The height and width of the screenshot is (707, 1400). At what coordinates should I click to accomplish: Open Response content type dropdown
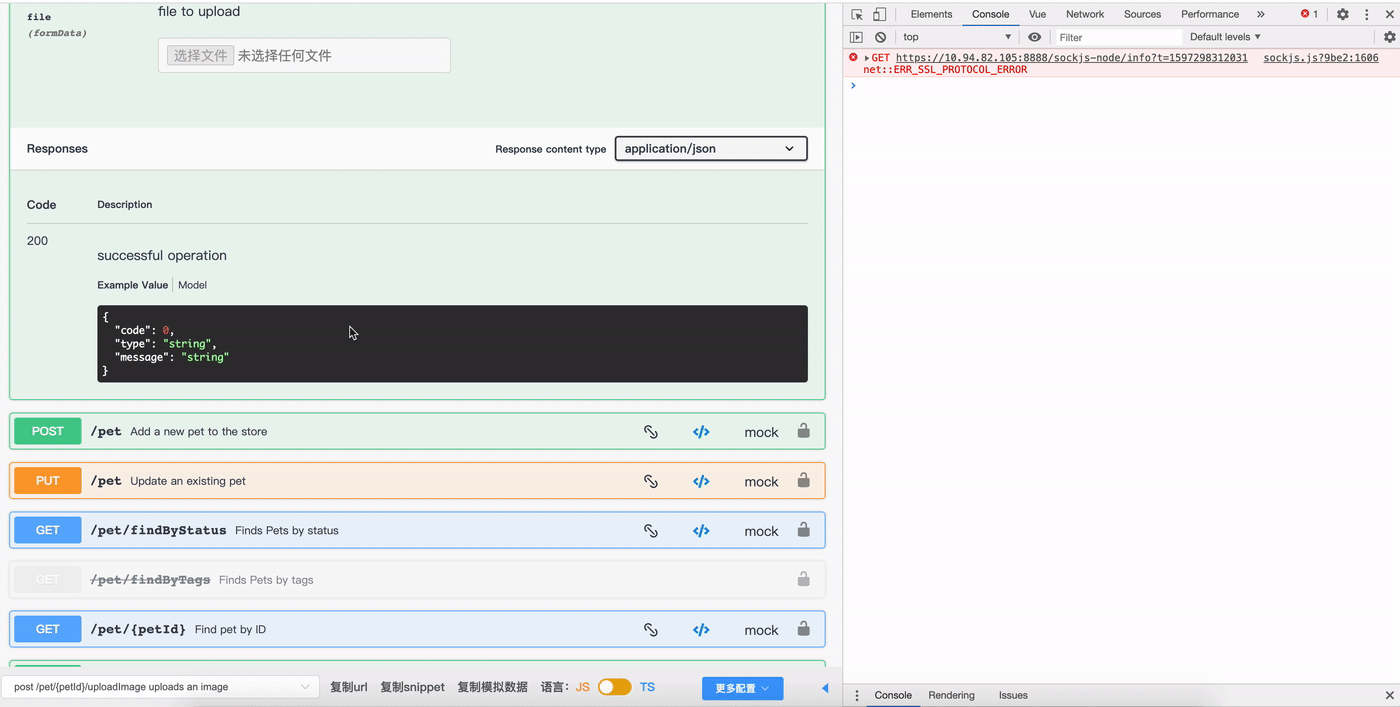710,149
